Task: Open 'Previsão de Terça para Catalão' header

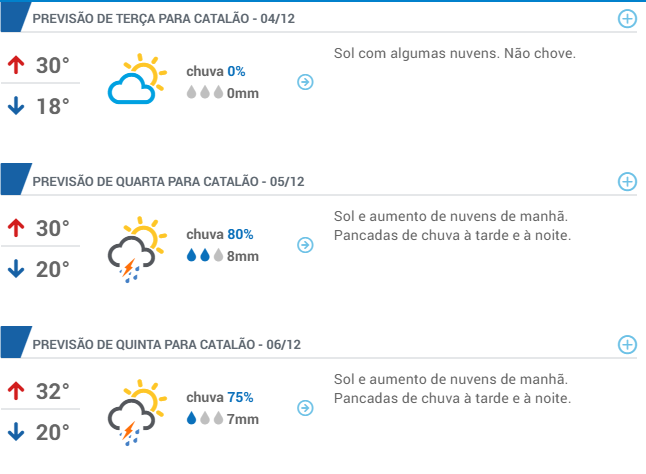Action: 163,19
